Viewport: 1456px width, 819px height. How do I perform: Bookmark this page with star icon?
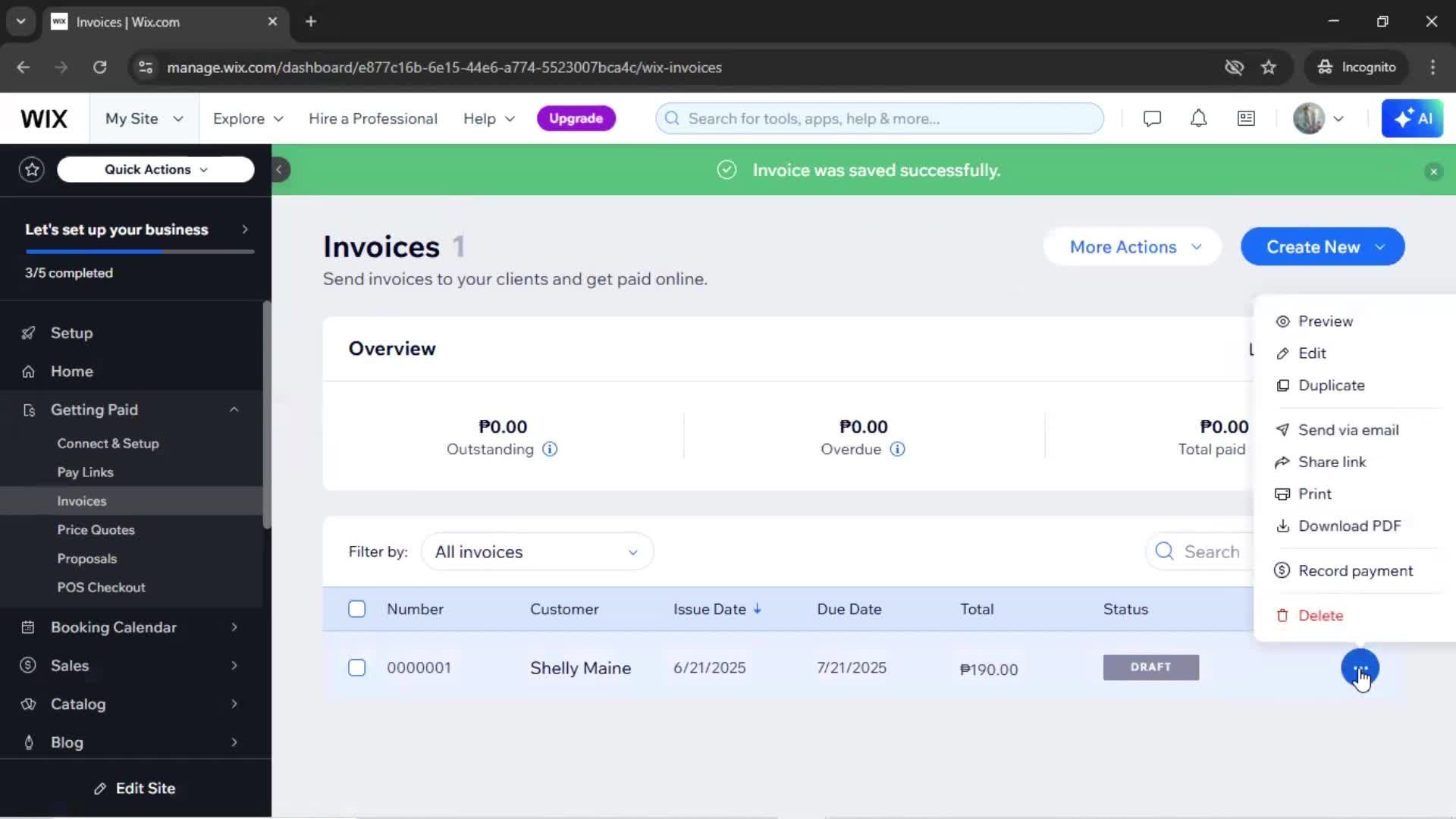[1269, 67]
